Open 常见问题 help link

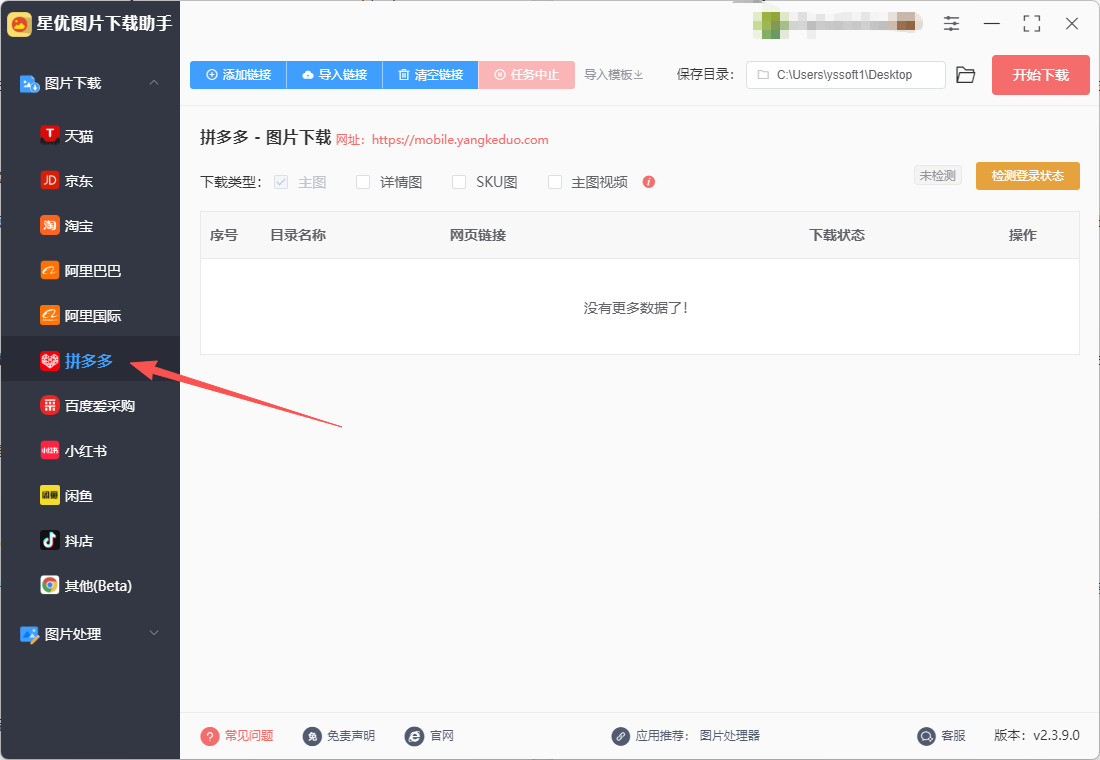tap(237, 735)
